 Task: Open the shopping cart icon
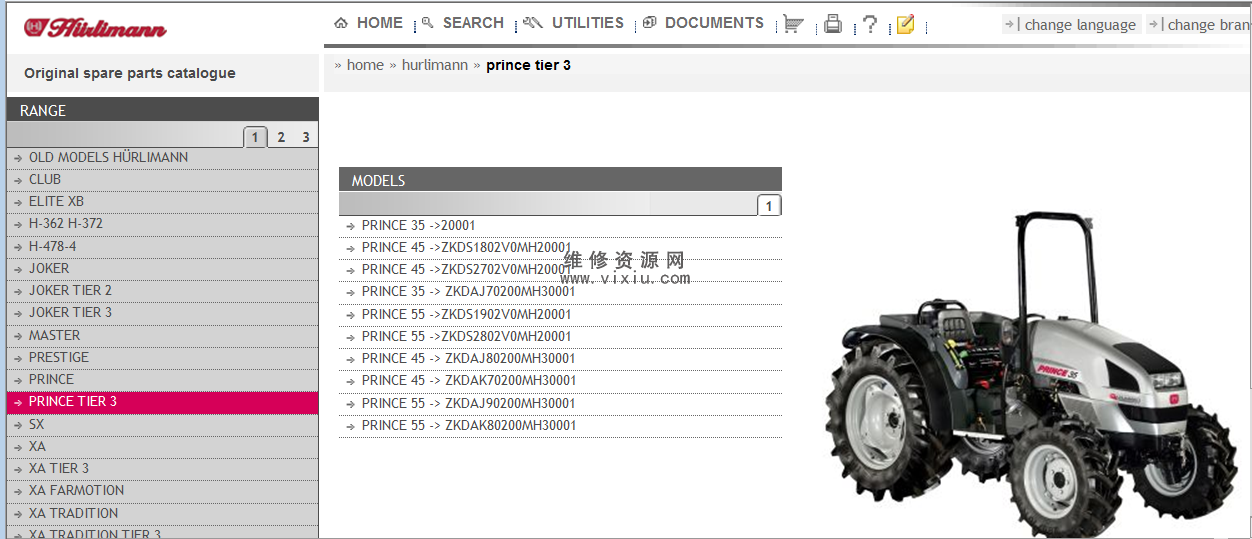pos(792,24)
